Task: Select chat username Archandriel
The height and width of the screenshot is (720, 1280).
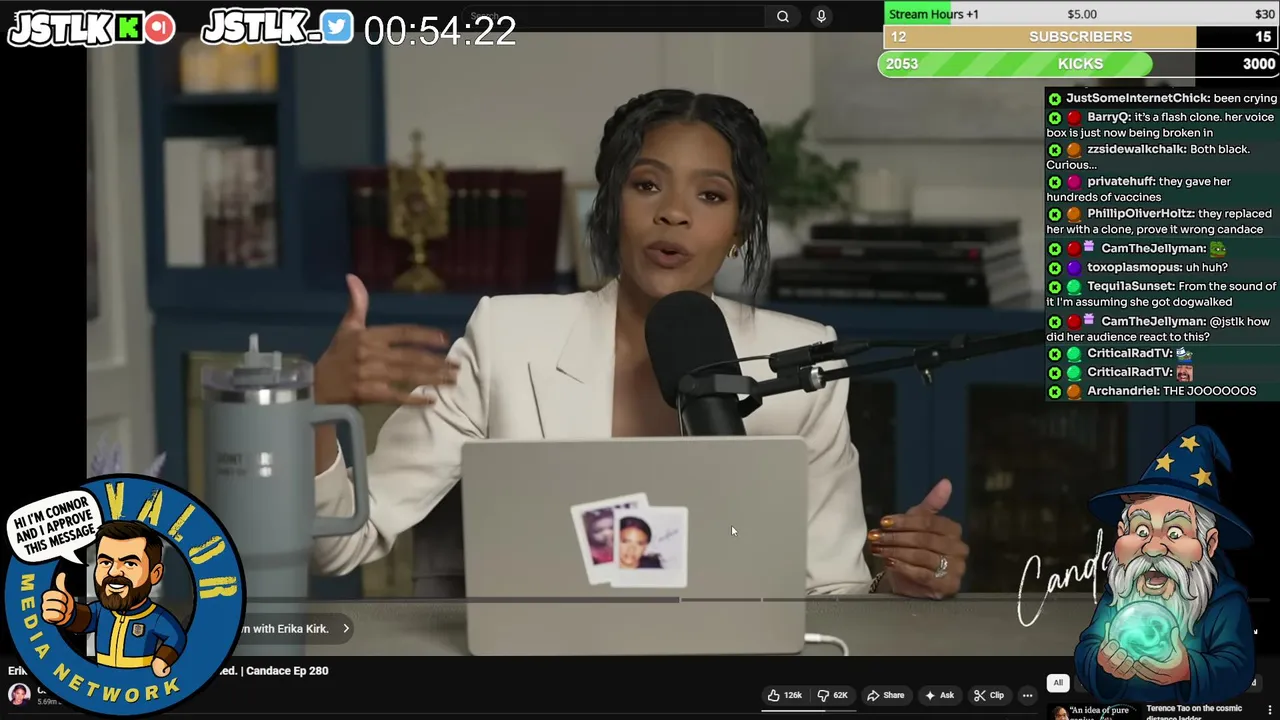Action: 1122,391
